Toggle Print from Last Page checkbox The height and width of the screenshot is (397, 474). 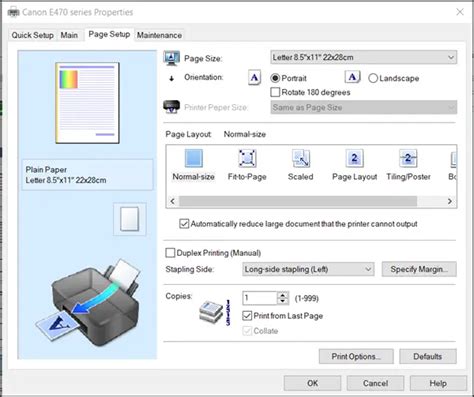tap(247, 316)
